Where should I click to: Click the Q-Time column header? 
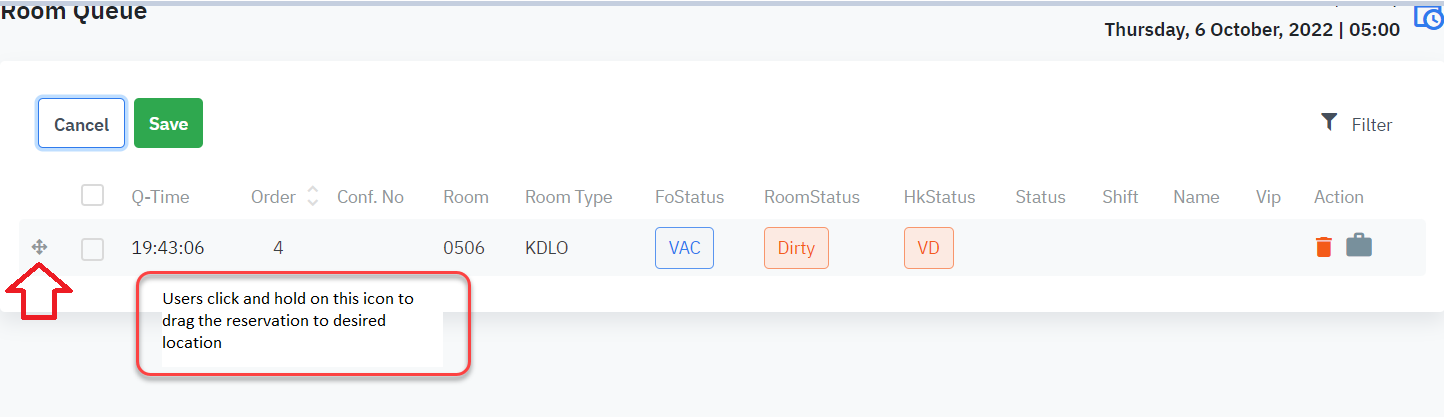[160, 197]
